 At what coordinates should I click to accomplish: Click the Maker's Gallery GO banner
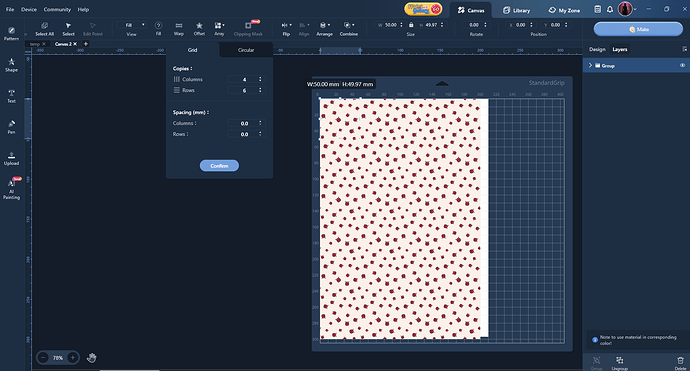tap(423, 9)
